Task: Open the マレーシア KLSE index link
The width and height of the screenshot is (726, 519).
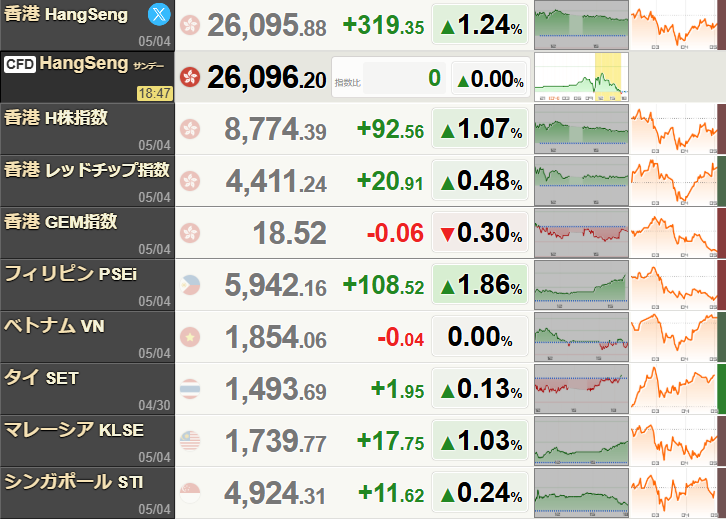Action: tap(74, 430)
